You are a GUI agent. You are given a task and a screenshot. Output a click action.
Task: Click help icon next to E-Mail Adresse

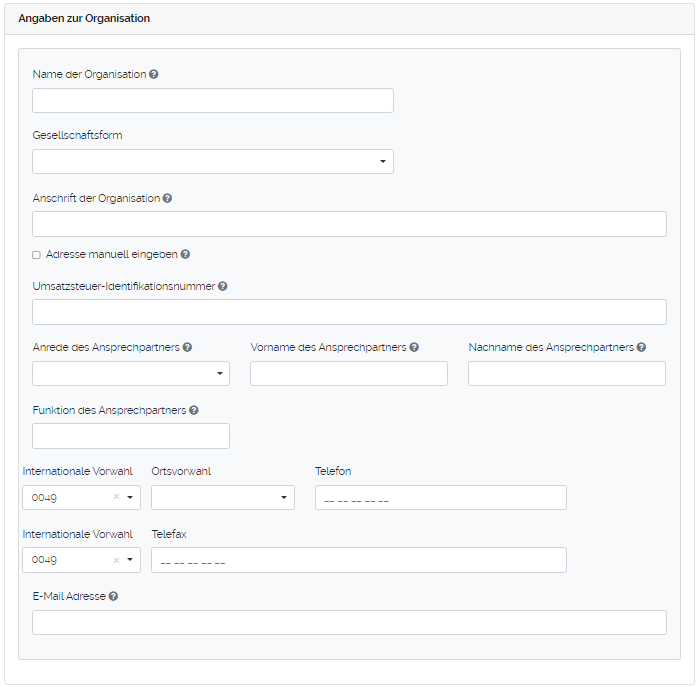[113, 596]
